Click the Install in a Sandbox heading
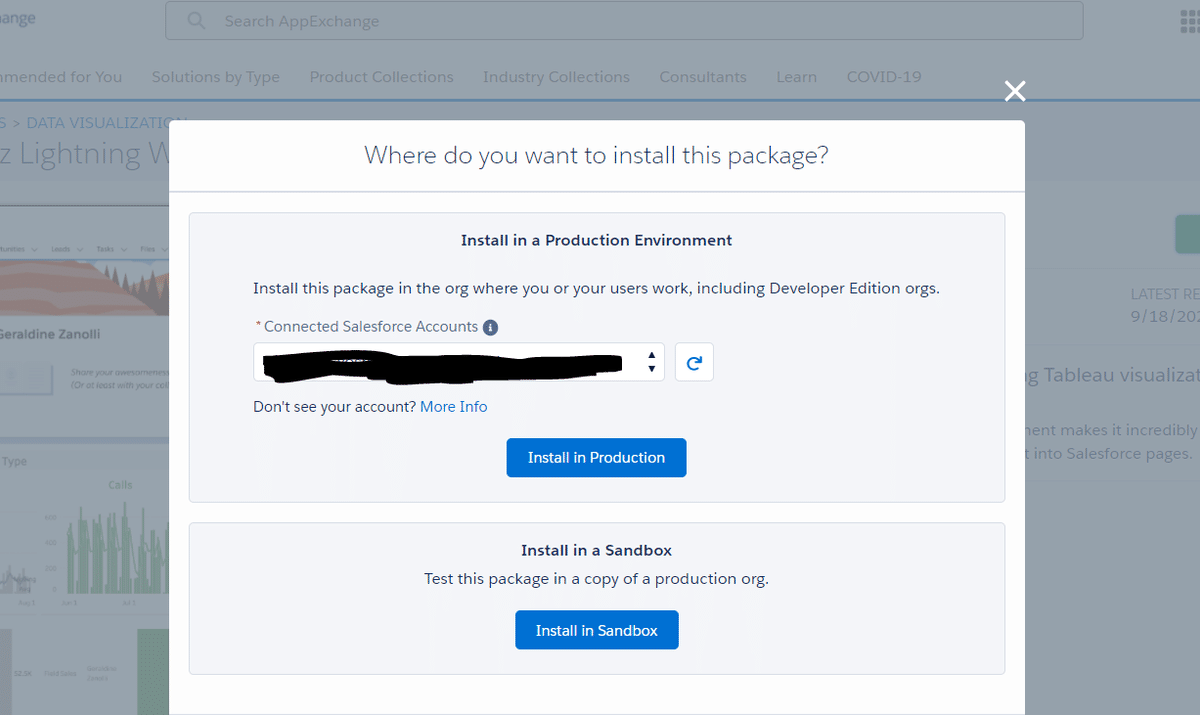The image size is (1200, 715). pyautogui.click(x=596, y=550)
